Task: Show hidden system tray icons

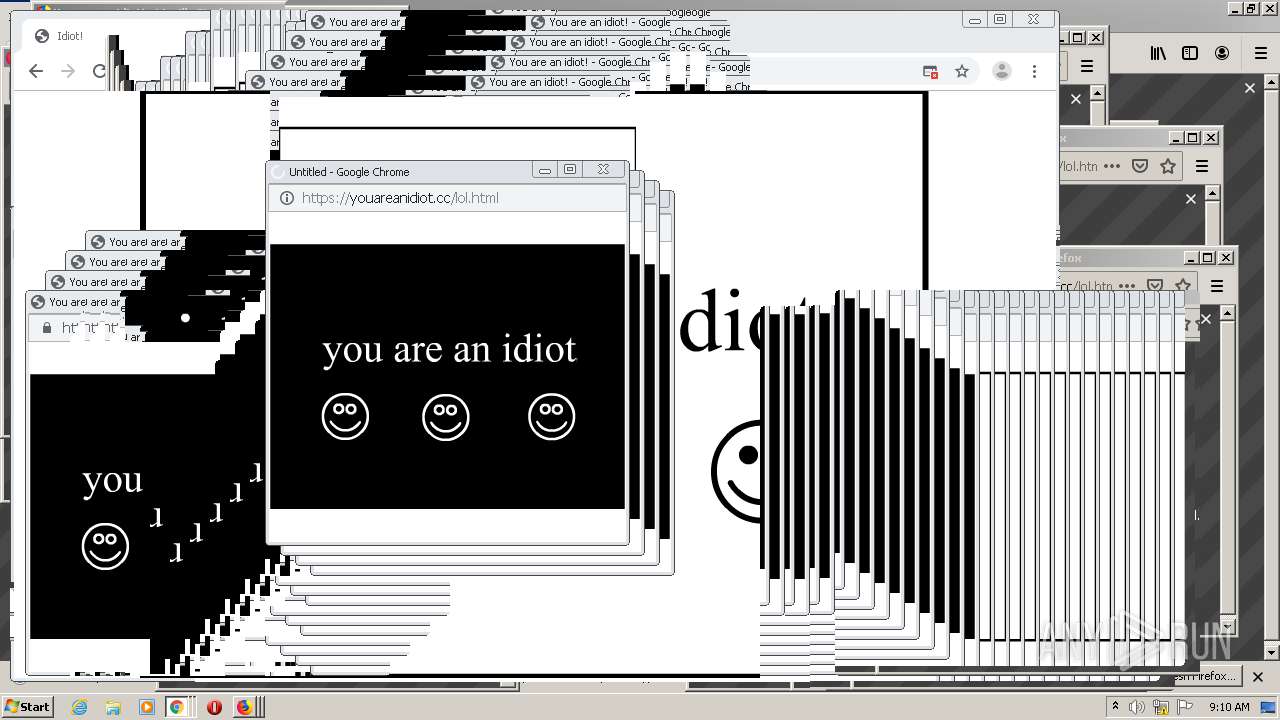Action: [x=1115, y=707]
